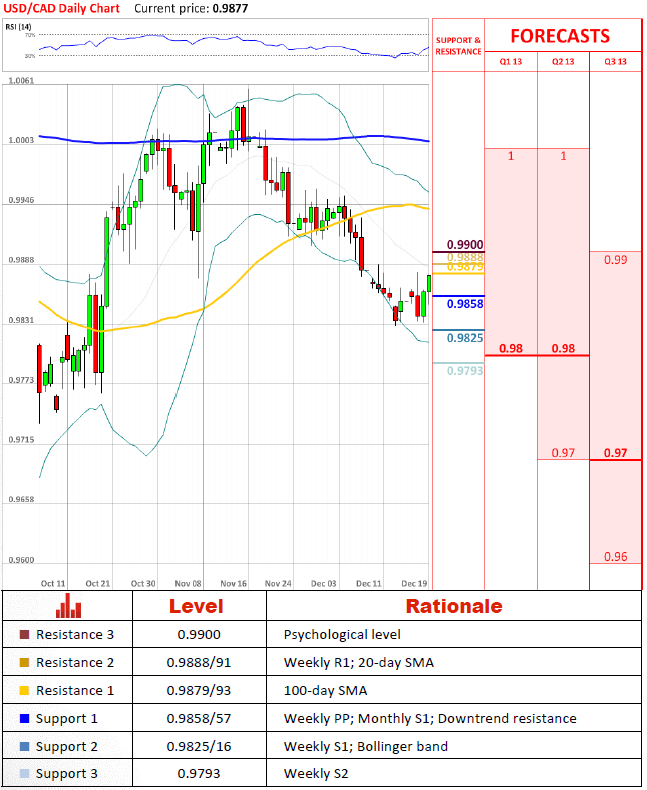Click the Rationale column header
The image size is (647, 790).
(x=454, y=606)
